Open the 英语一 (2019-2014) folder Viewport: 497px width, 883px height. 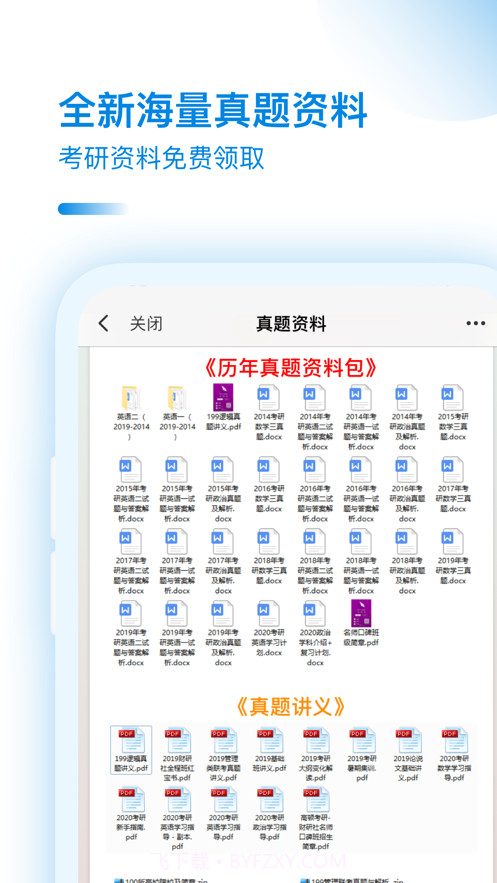[x=177, y=413]
